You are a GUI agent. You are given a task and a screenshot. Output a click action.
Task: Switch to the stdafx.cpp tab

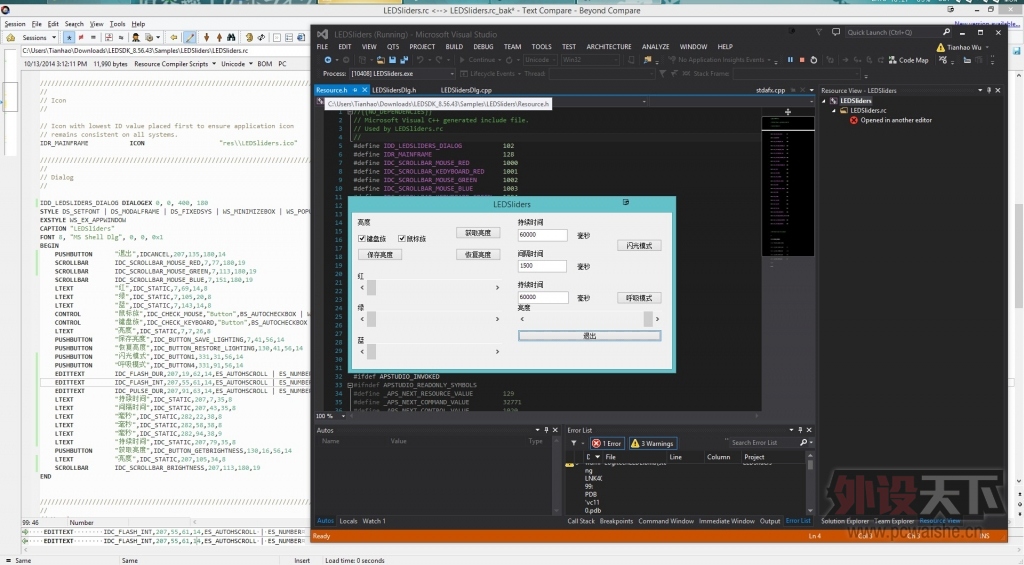tap(771, 90)
